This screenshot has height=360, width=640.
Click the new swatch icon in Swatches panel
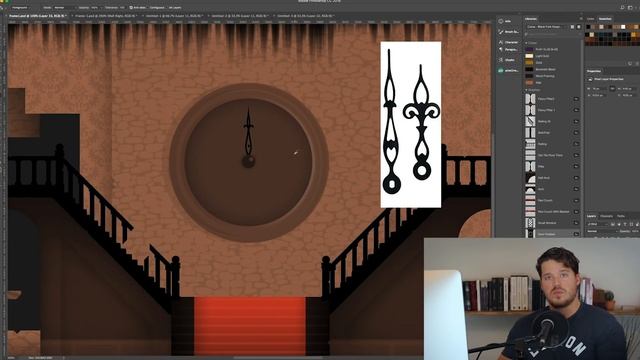pyautogui.click(x=630, y=64)
